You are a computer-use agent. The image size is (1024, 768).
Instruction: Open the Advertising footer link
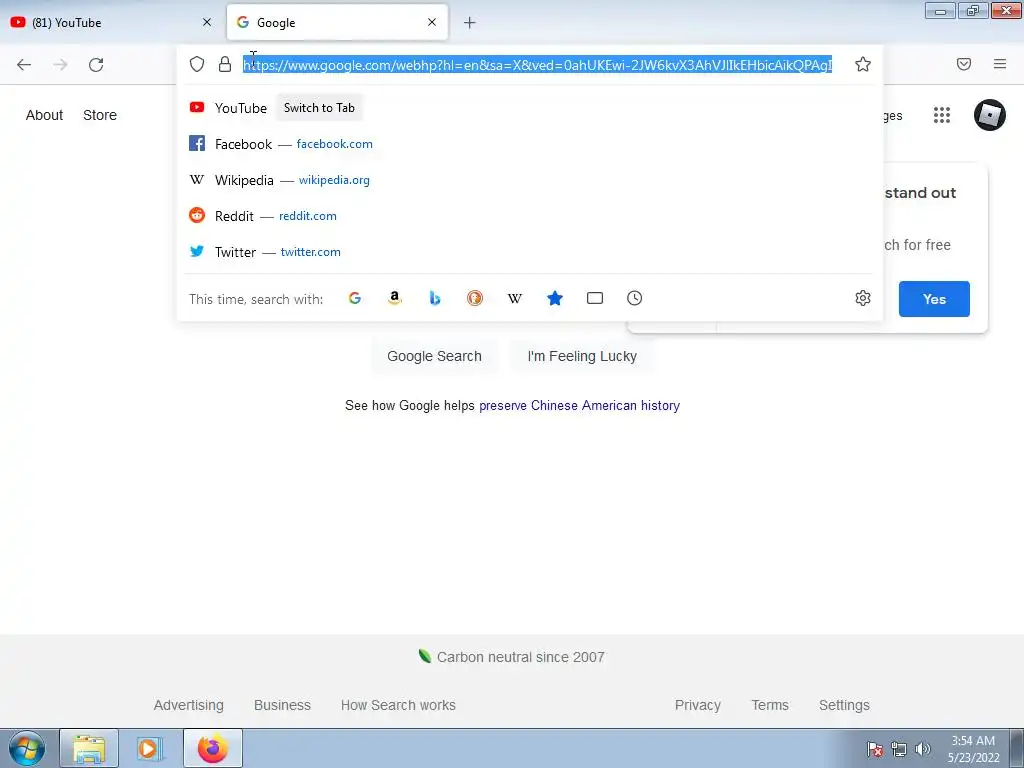point(189,705)
